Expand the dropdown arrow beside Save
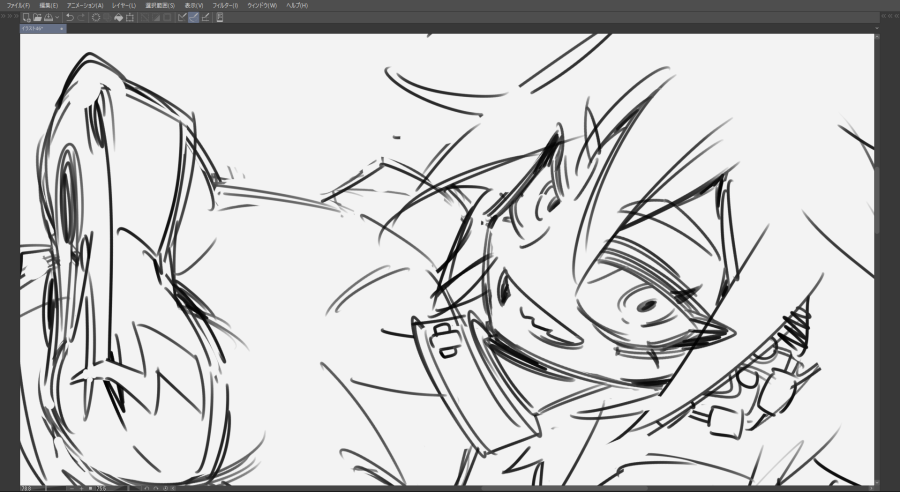This screenshot has width=900, height=492. 57,17
